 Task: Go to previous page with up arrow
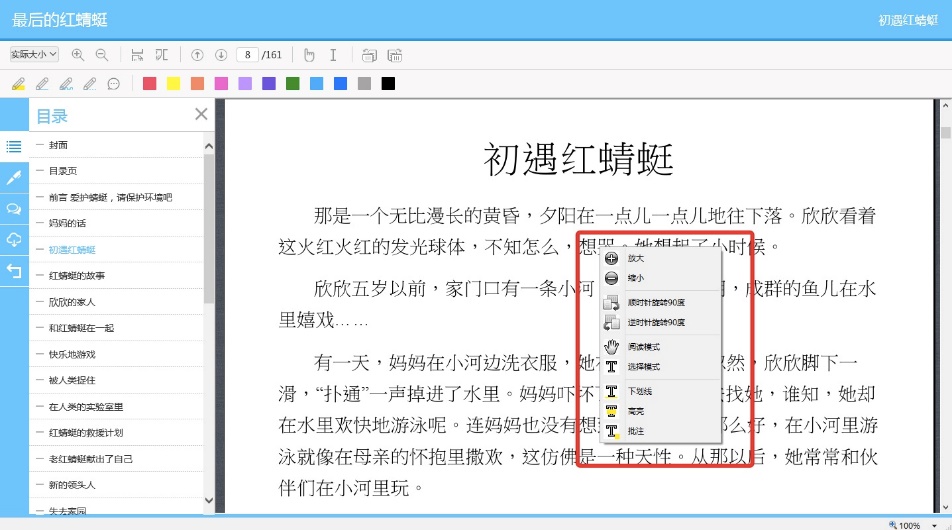pos(197,55)
